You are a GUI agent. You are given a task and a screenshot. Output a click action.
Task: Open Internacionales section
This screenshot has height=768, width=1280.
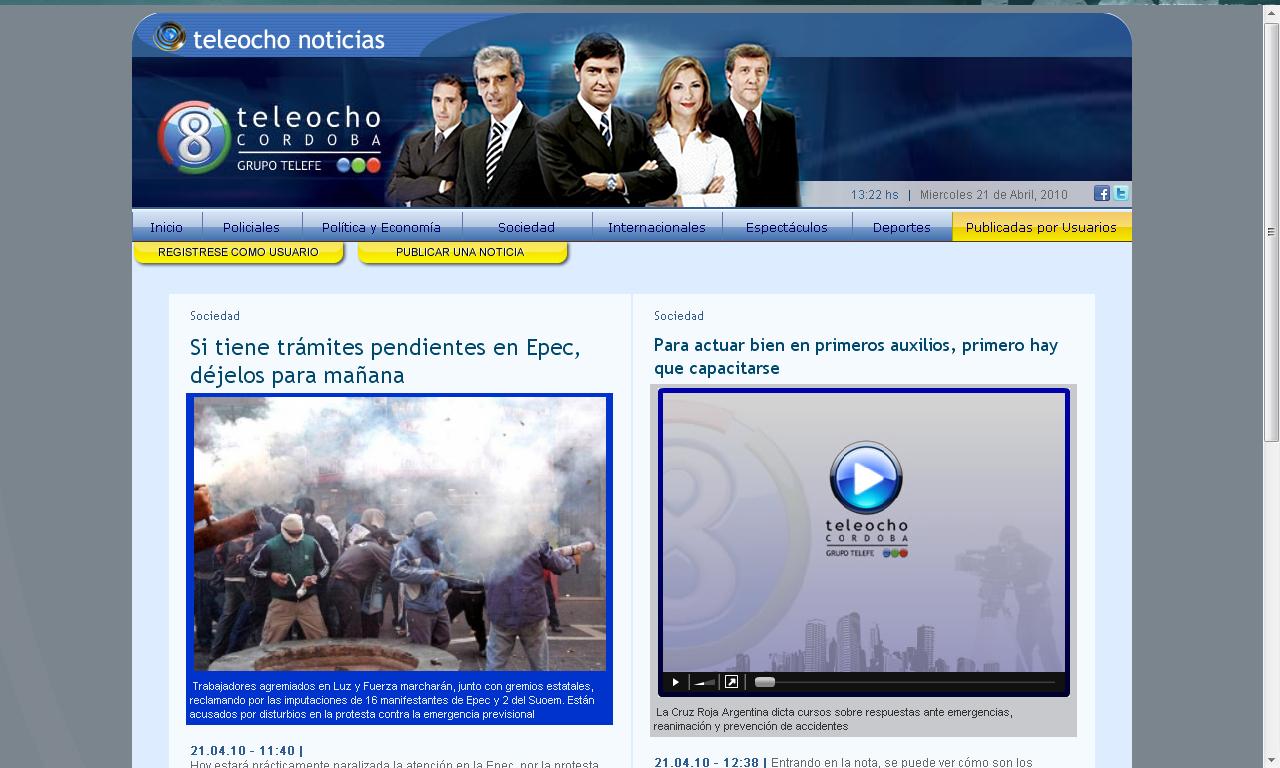[x=657, y=227]
